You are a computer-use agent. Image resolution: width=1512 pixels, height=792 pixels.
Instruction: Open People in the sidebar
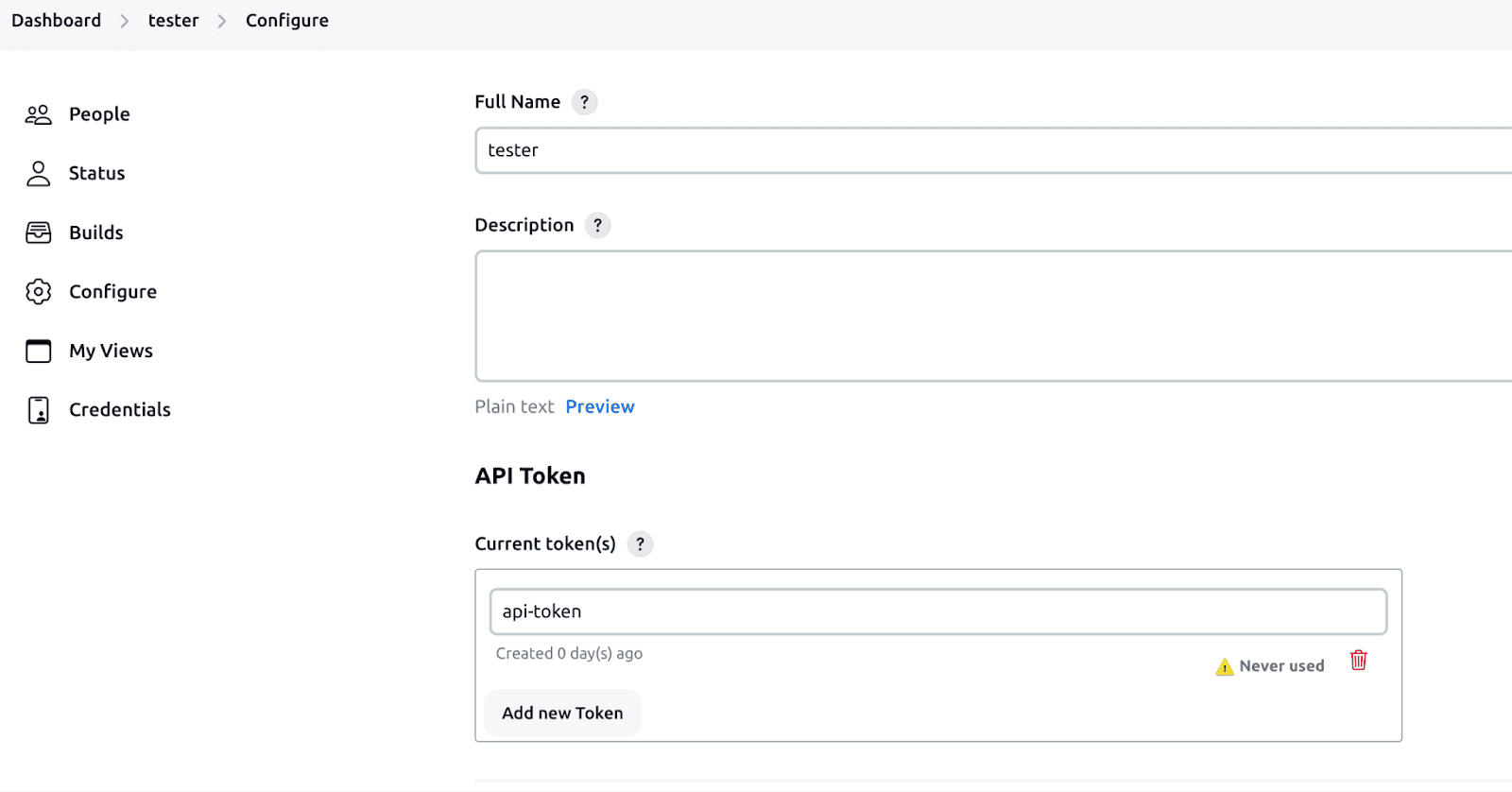(99, 114)
